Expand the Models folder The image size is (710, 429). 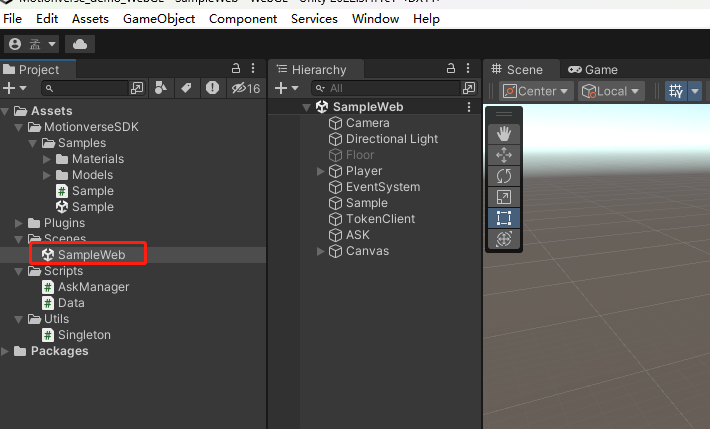tap(46, 175)
